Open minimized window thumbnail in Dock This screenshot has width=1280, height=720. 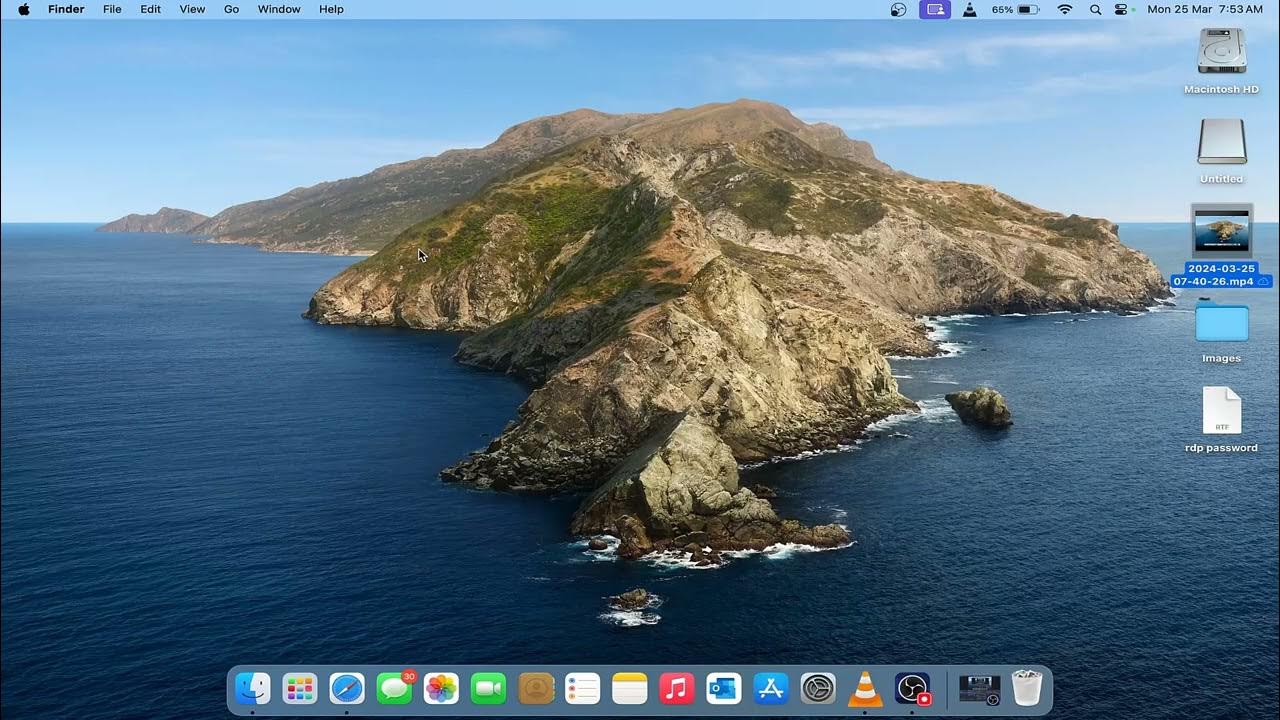pos(979,688)
